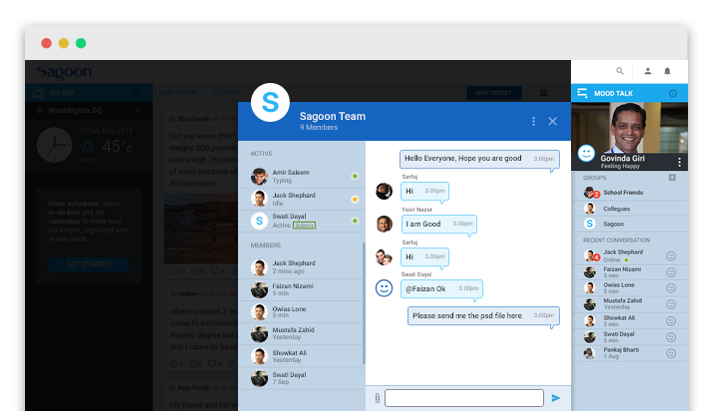
Task: Select Showkat Ali in members list
Action: point(301,356)
